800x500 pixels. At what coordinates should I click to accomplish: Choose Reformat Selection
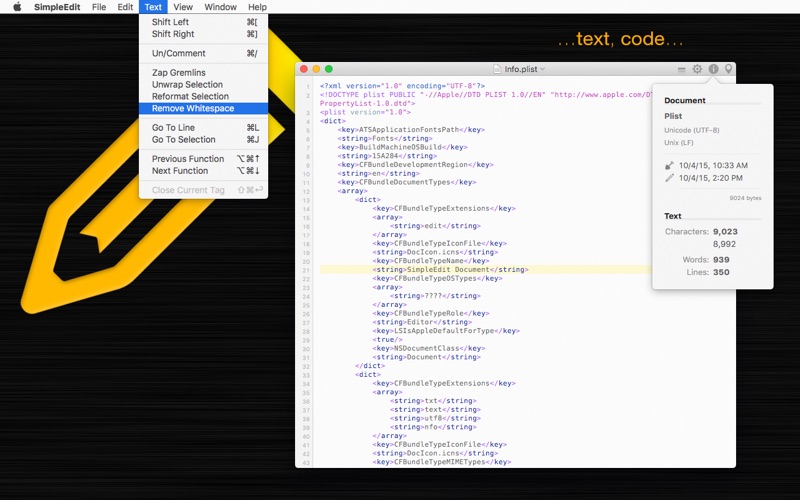point(203,96)
